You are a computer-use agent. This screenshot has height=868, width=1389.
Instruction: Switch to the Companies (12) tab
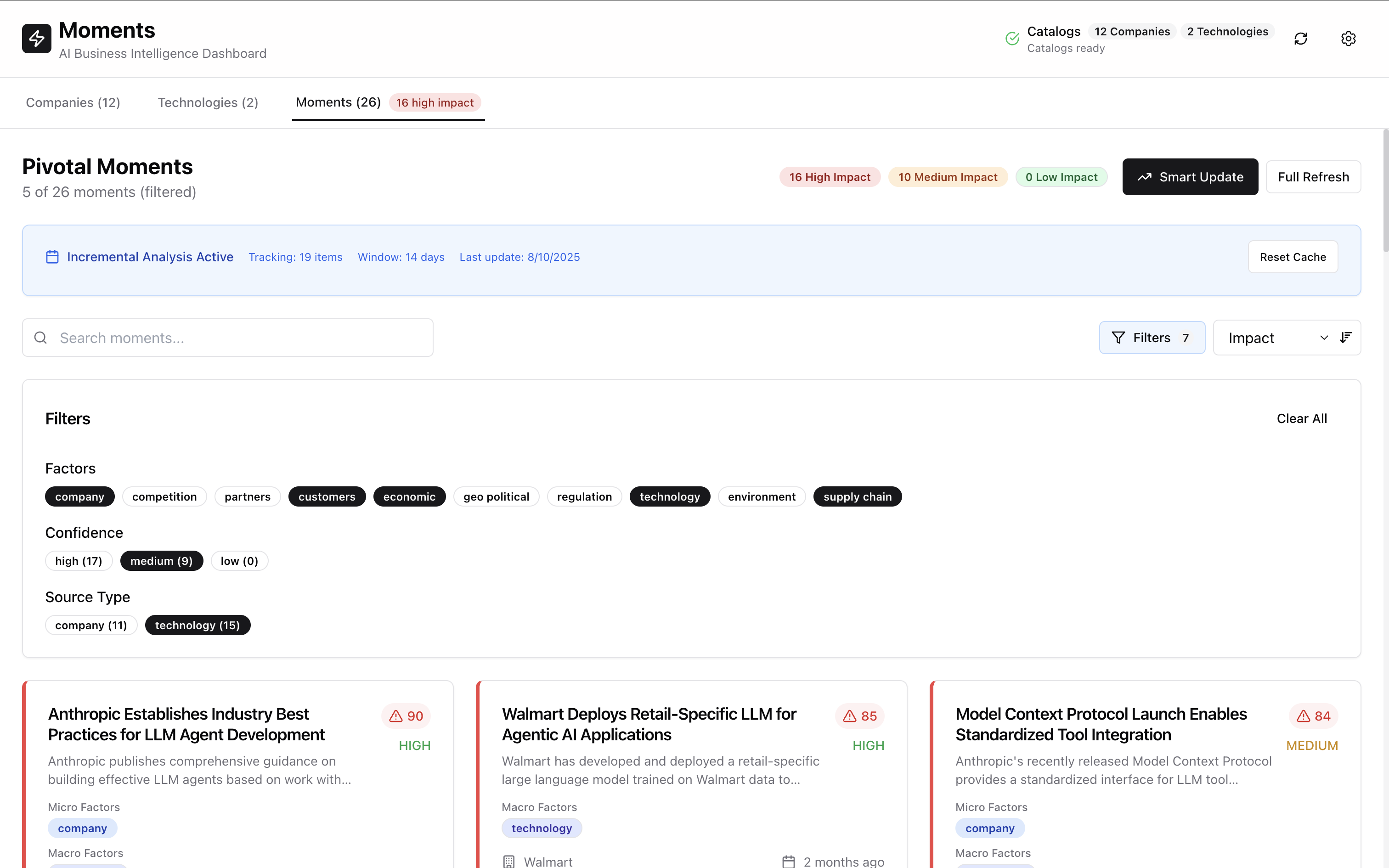(73, 103)
